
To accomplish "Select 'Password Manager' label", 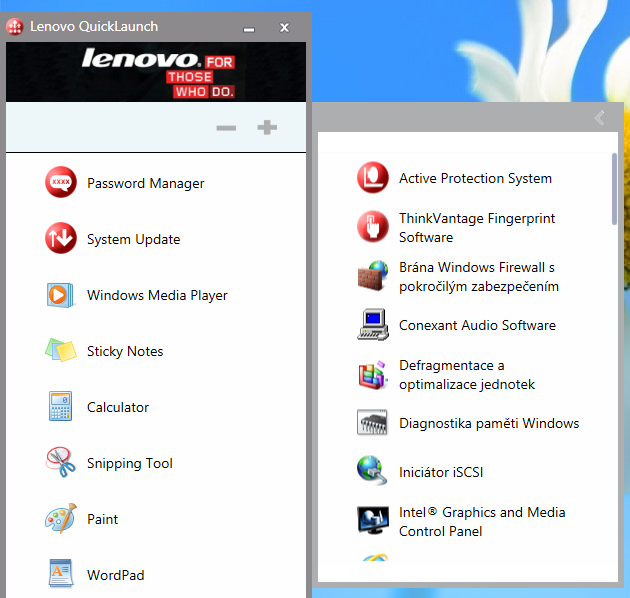I will pos(146,183).
